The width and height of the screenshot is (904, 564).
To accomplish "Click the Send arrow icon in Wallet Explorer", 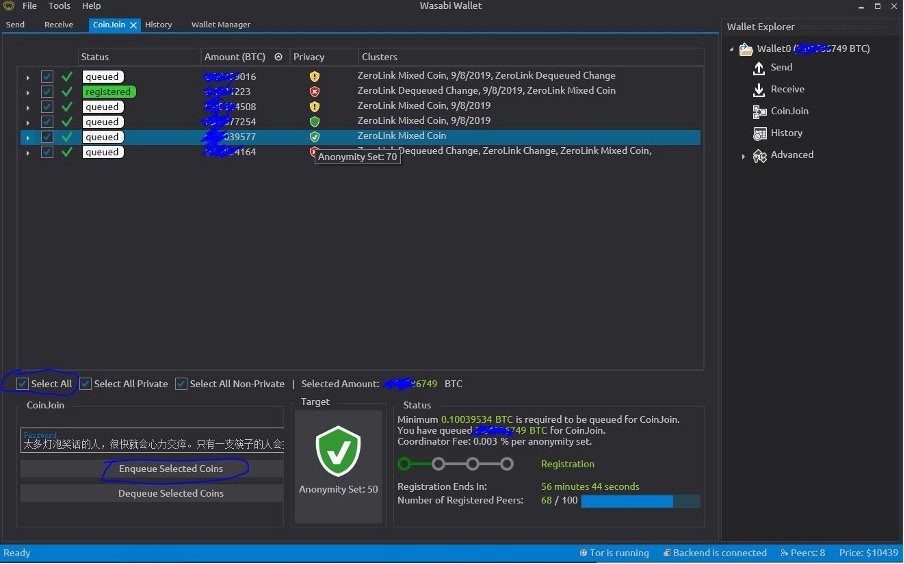I will coord(759,68).
